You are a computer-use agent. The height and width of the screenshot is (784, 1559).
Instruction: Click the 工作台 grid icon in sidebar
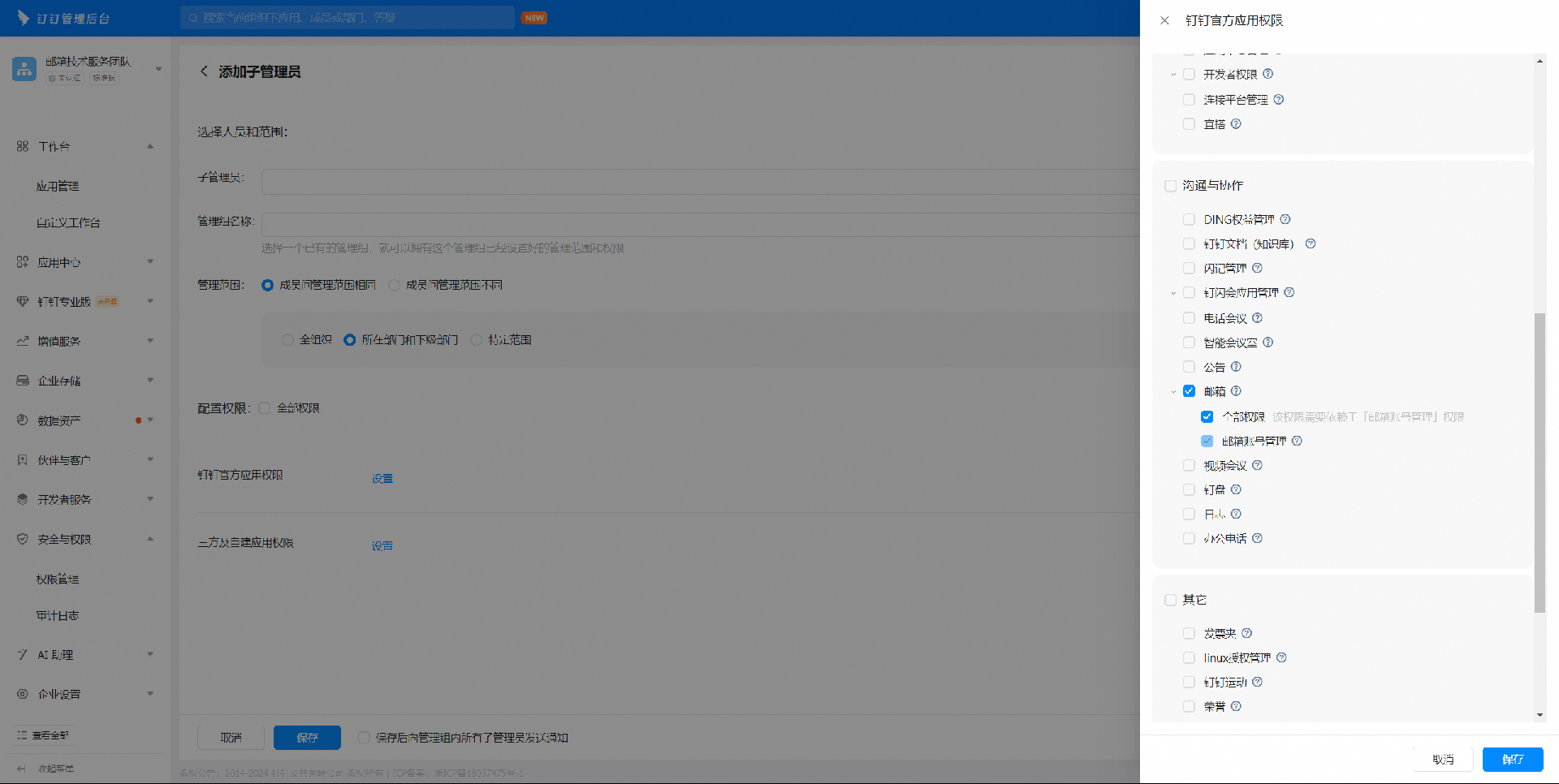click(x=22, y=146)
